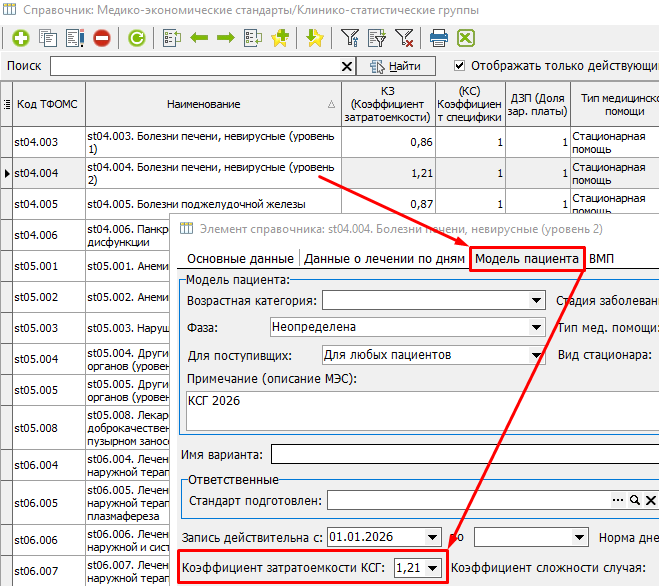Open the 'Данные о лечении по дням' tab

tap(384, 259)
